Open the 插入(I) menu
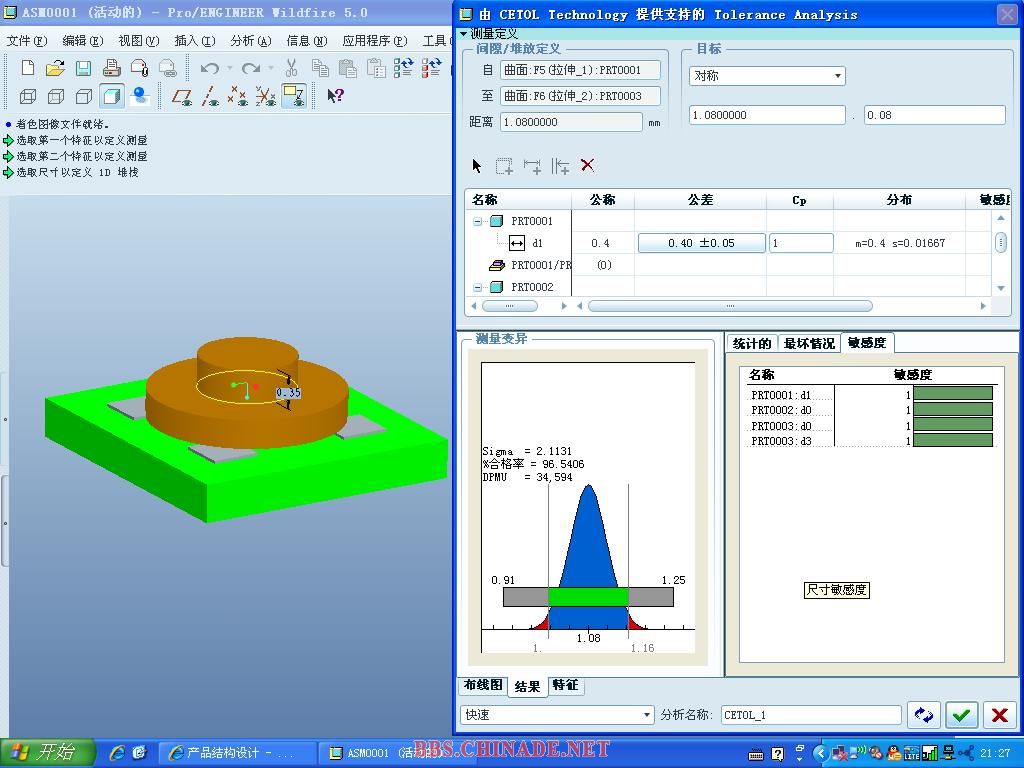 pos(195,41)
